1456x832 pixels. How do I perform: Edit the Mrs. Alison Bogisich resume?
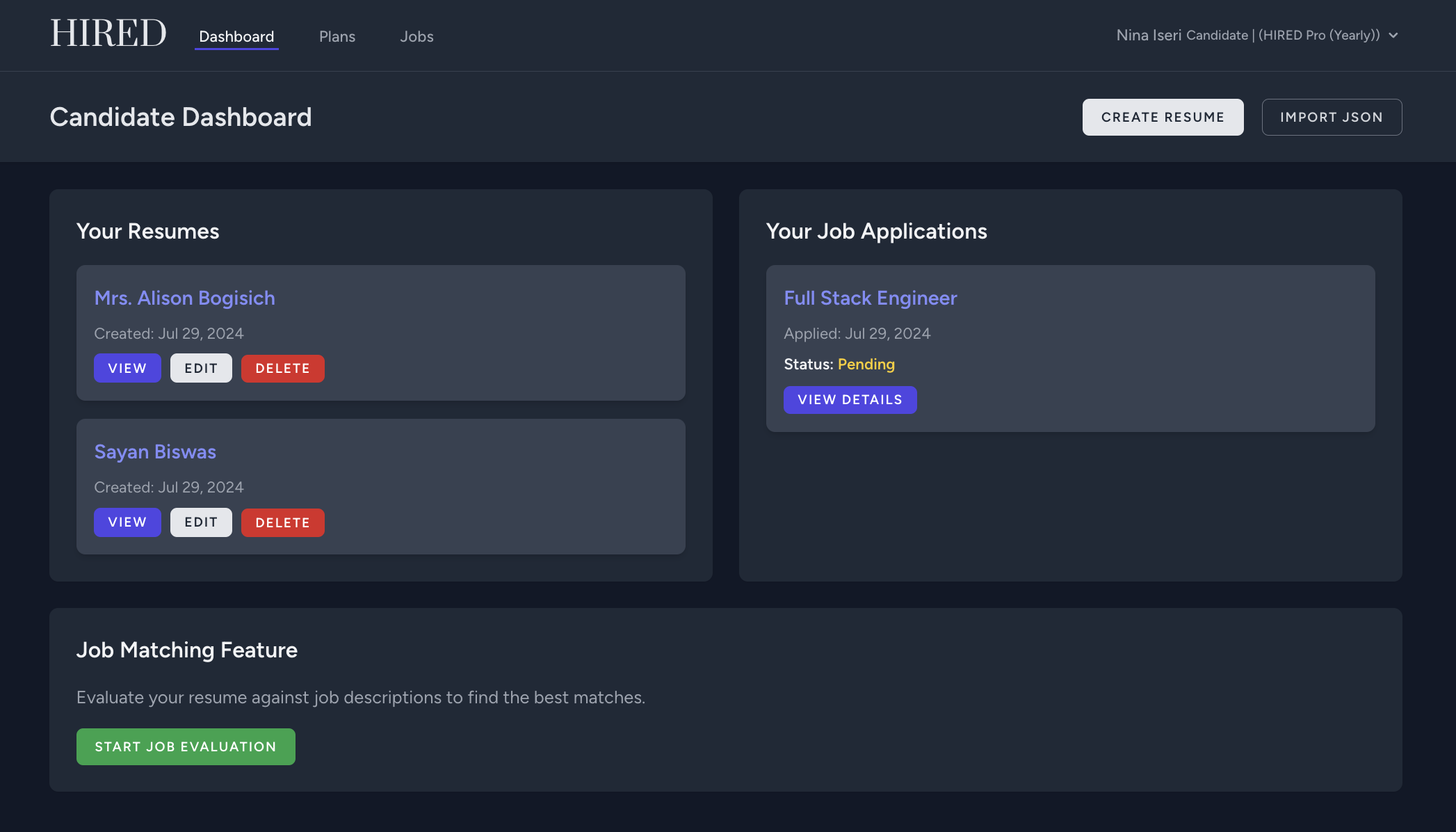coord(201,368)
